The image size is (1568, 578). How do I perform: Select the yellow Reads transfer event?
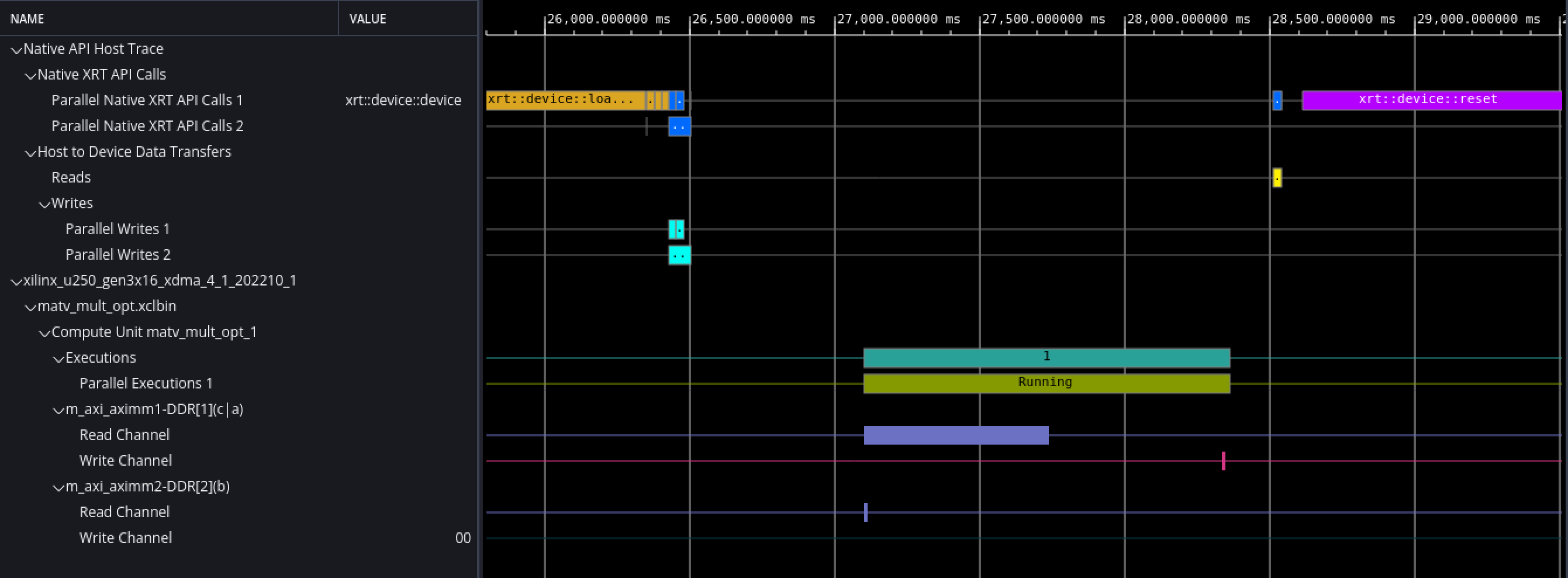pyautogui.click(x=1277, y=178)
